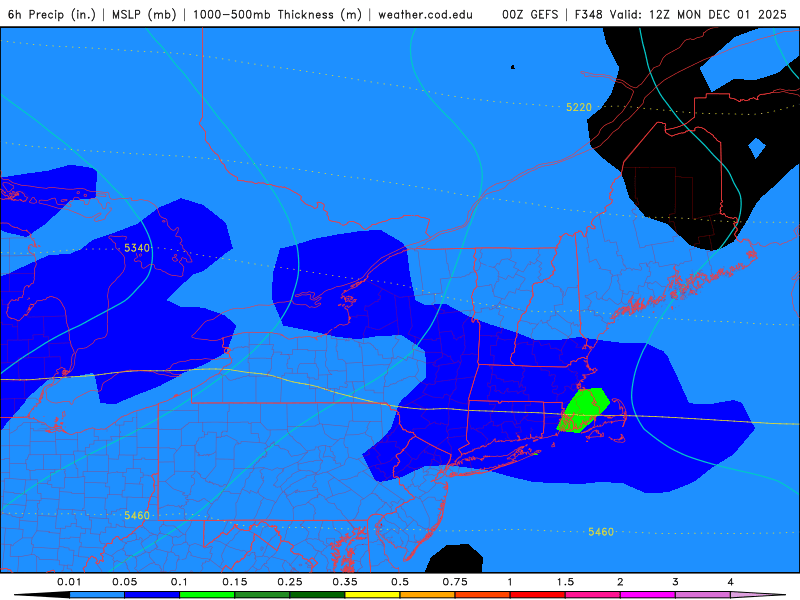
Task: Click the 5340 thickness contour label
Action: 137,248
